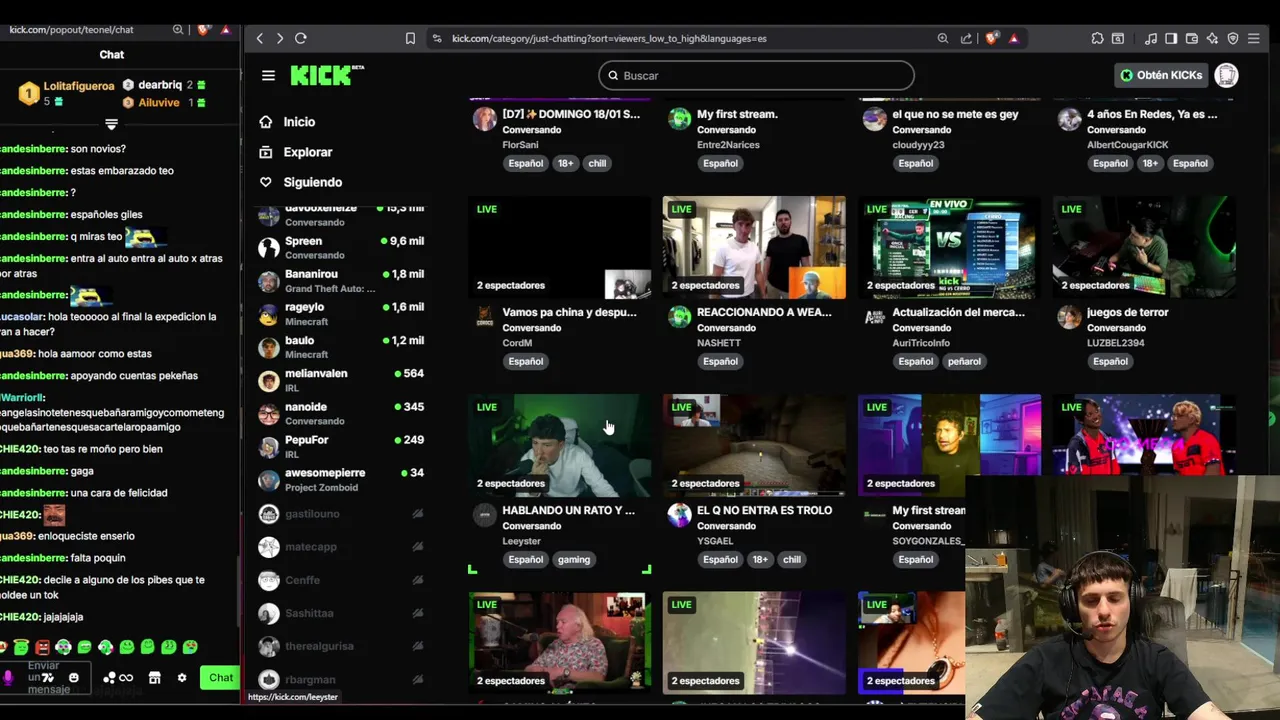Open the Brave Wallet icon
Screen dimensions: 1280x720
[x=1192, y=38]
